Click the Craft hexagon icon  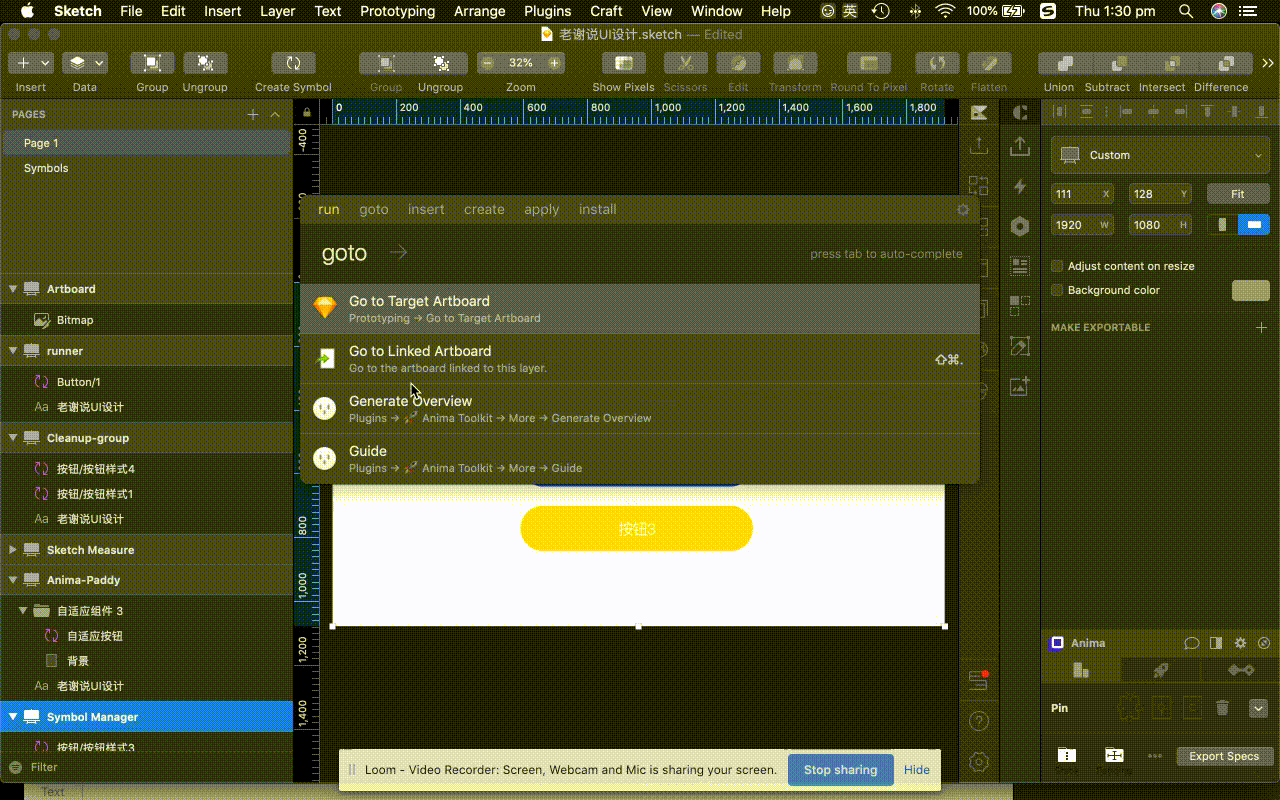coord(1019,226)
